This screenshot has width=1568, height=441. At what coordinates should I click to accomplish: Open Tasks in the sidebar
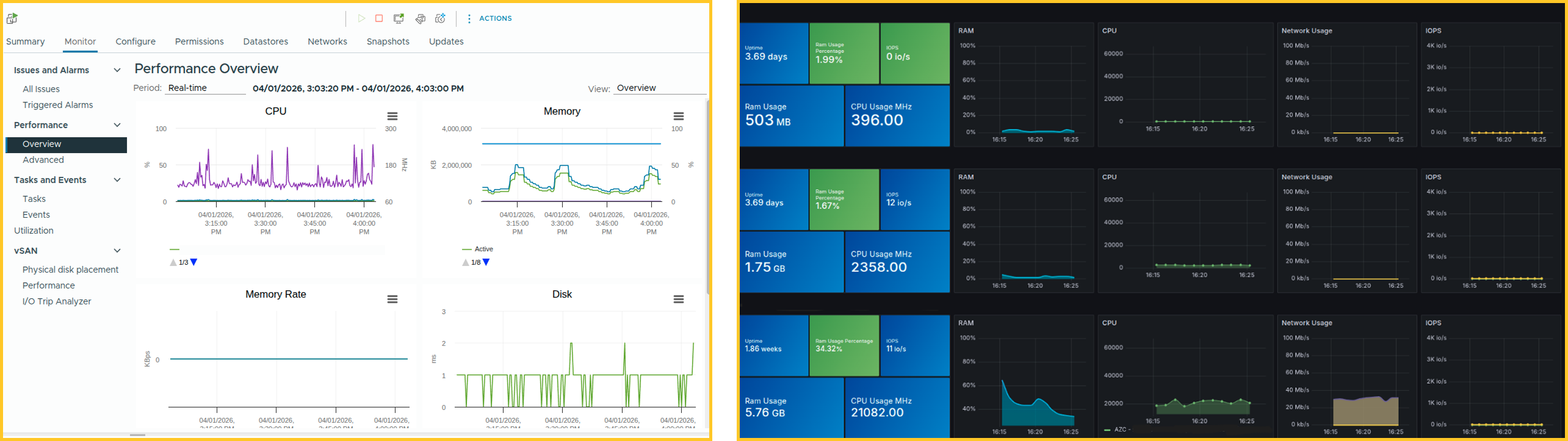coord(34,199)
